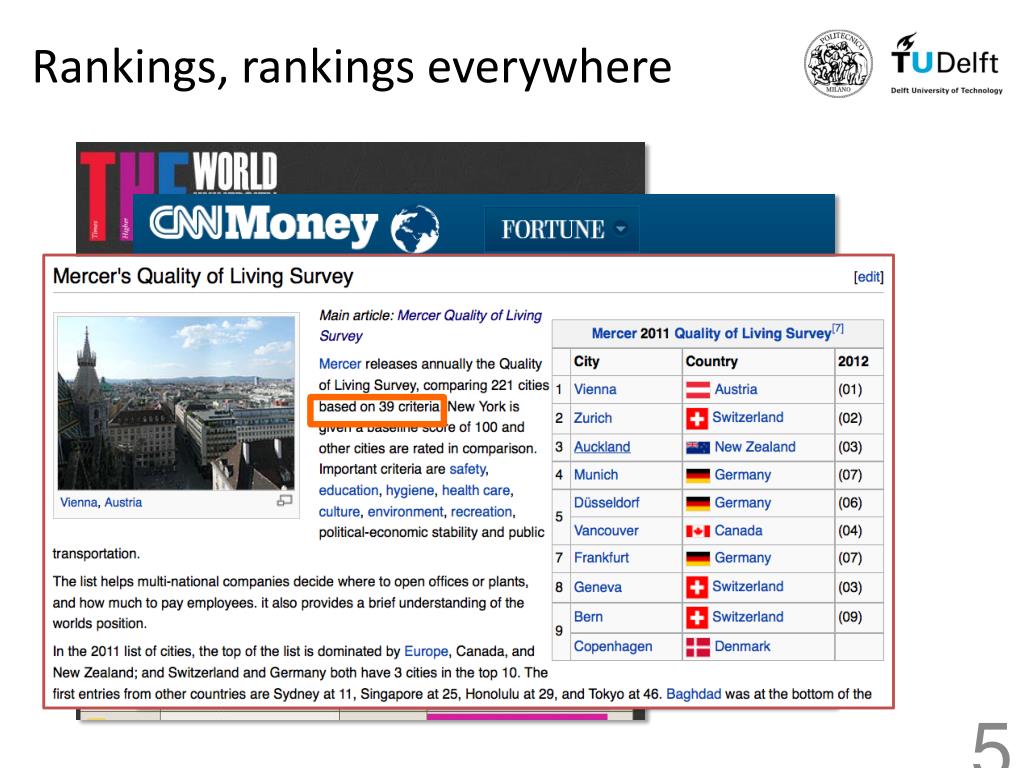Click the Swiss flag in Zurich row
Viewport: 1024px width, 768px height.
click(x=697, y=418)
